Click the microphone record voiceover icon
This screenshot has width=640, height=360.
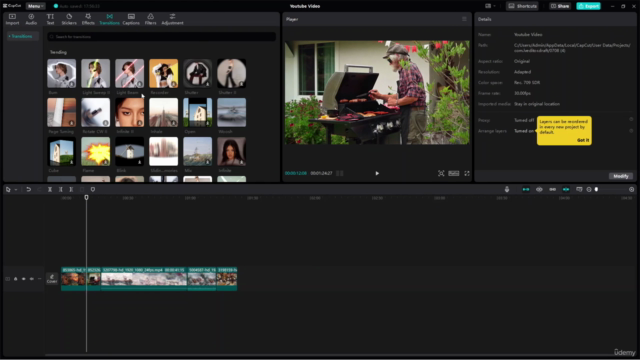click(x=507, y=190)
